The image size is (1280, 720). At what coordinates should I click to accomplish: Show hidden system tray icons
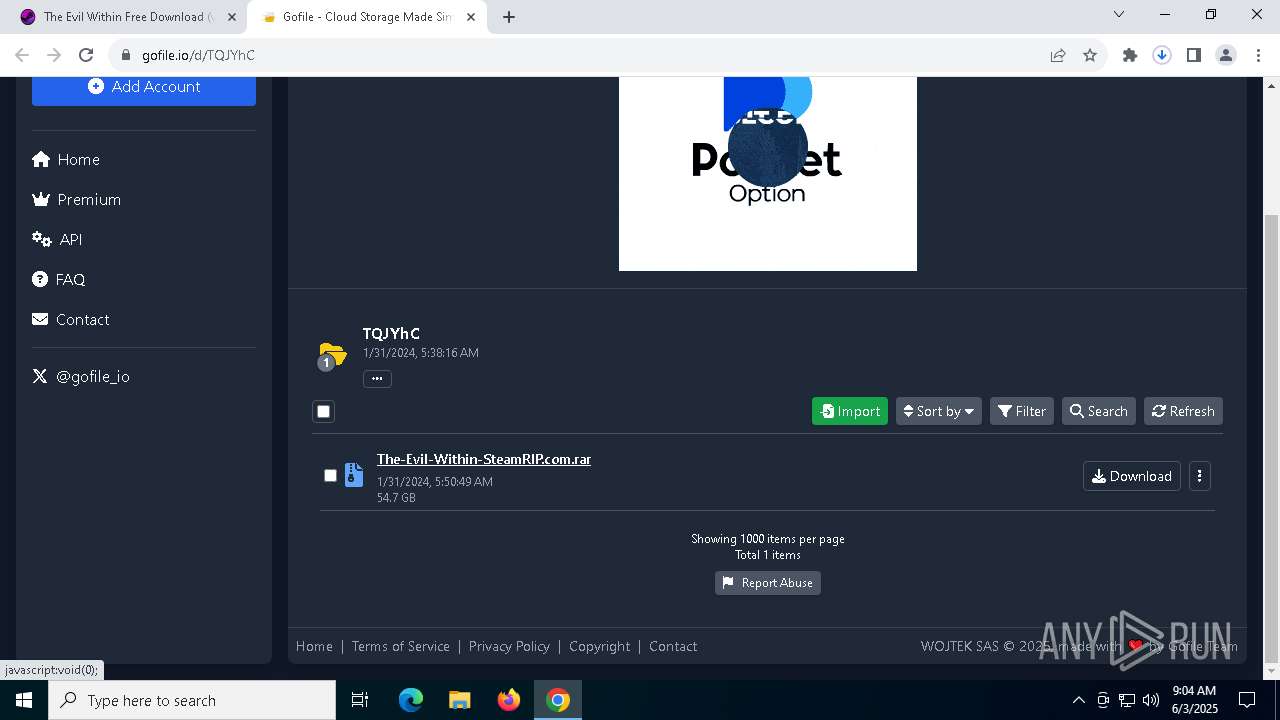[1078, 700]
